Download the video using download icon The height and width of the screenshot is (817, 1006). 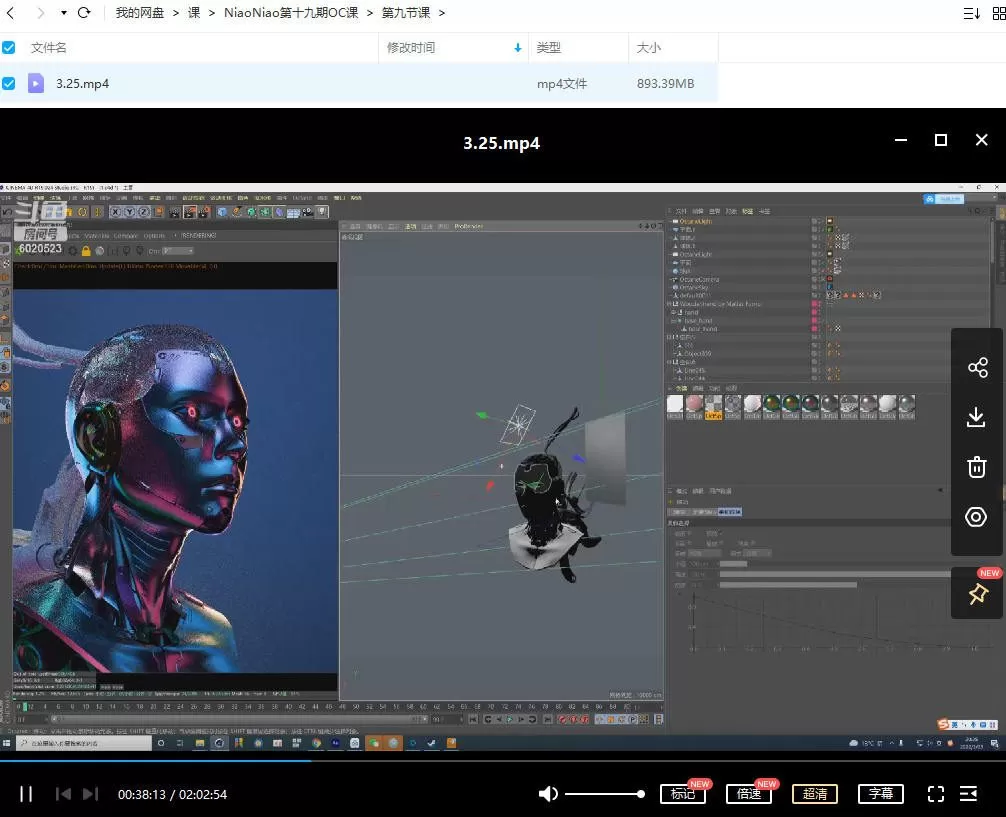click(x=977, y=417)
